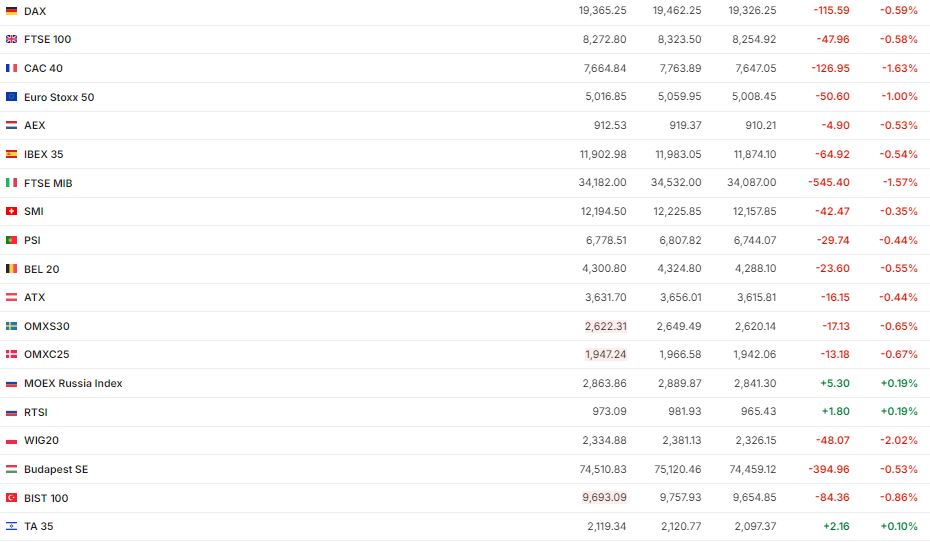Screen dimensions: 930x542
Task: Click the Spanish flag next to IBEX 35
Action: (x=11, y=154)
